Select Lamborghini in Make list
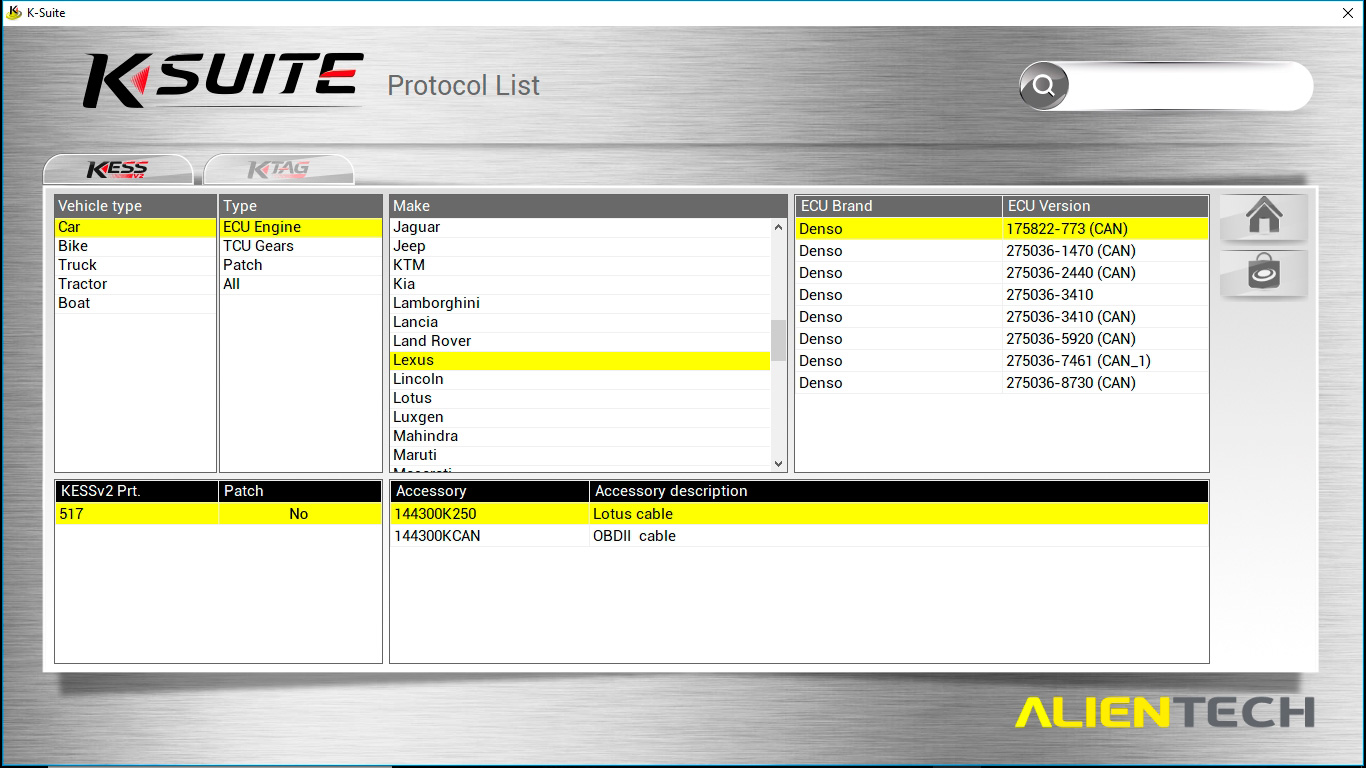The height and width of the screenshot is (768, 1366). [580, 303]
